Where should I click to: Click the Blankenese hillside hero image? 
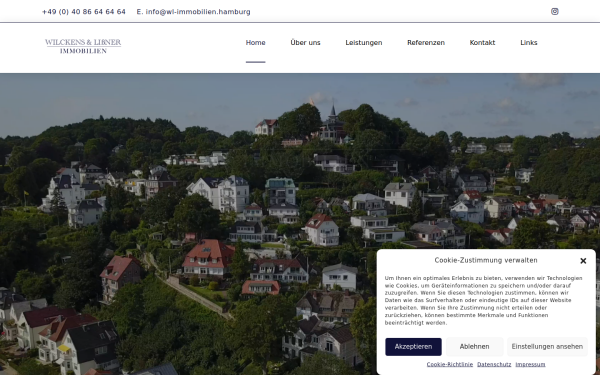point(300,224)
